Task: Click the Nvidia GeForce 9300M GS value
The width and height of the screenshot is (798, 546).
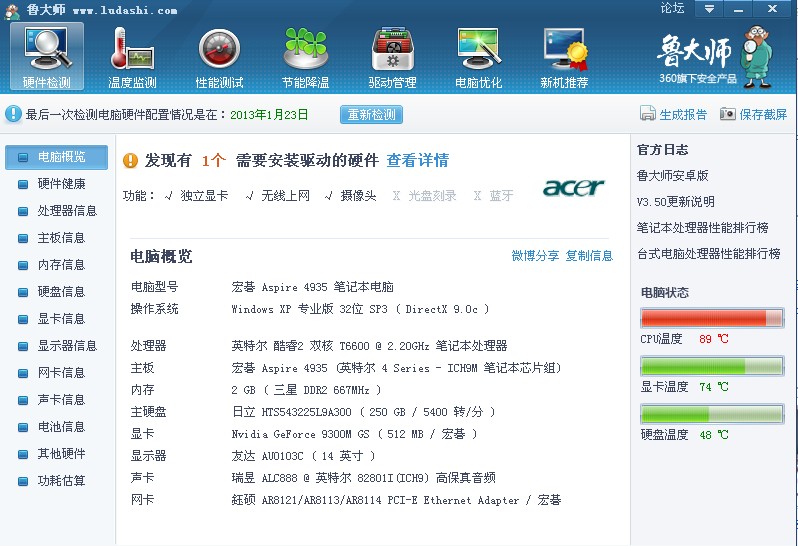Action: point(354,434)
